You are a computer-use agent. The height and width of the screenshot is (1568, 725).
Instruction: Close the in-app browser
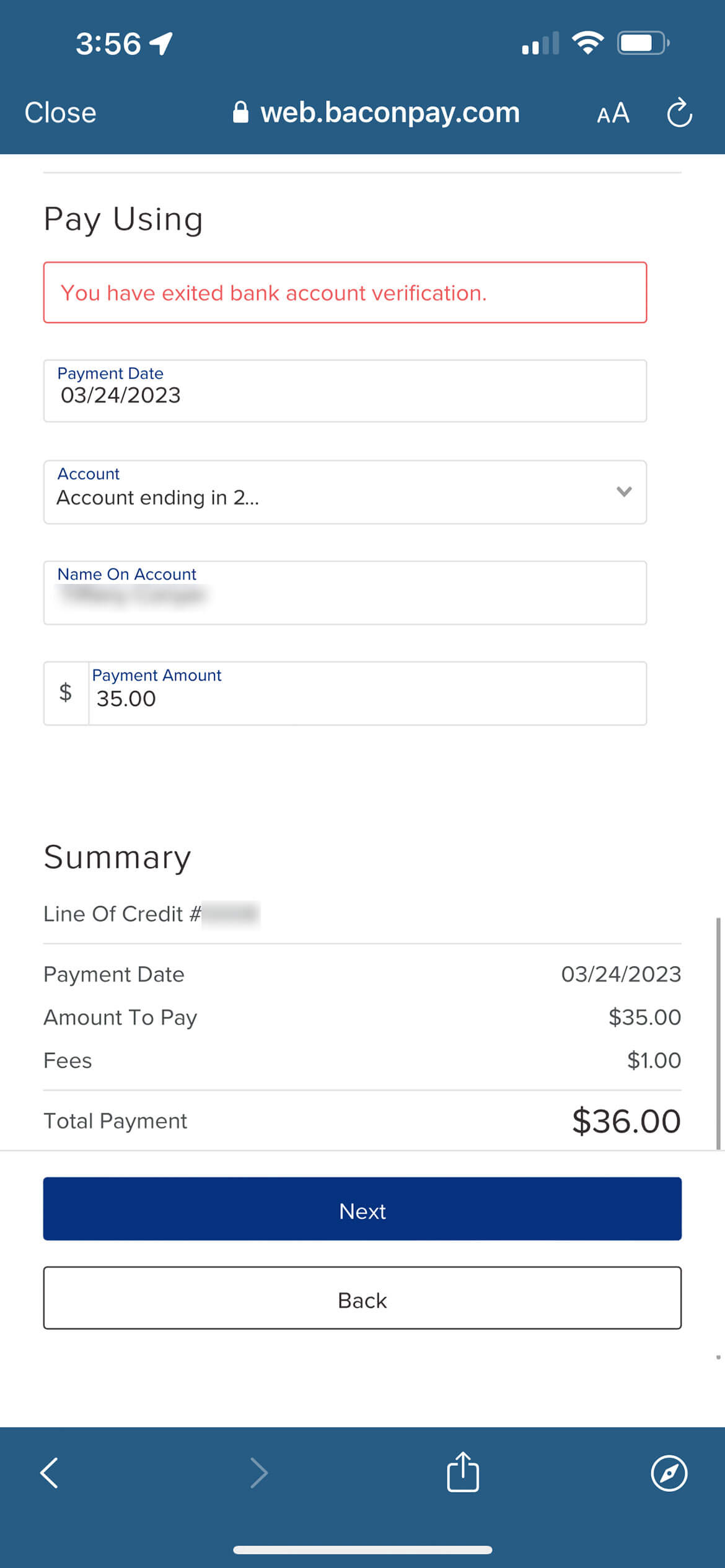click(60, 113)
